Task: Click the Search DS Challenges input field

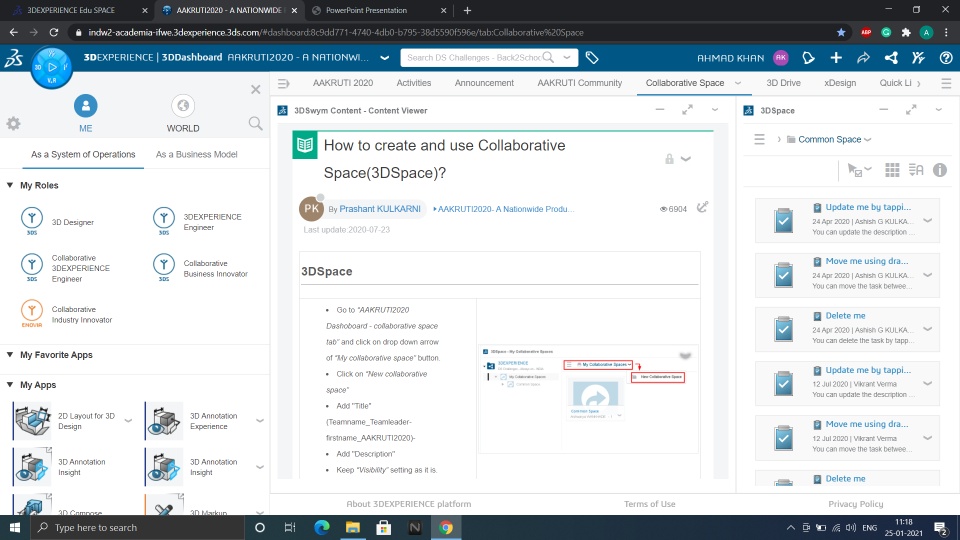Action: pos(474,58)
